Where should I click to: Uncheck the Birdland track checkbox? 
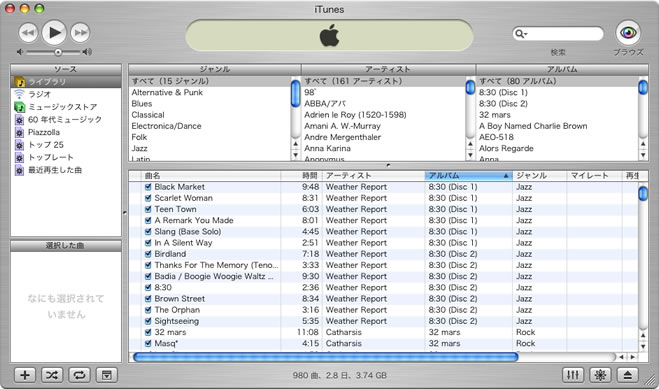(148, 254)
